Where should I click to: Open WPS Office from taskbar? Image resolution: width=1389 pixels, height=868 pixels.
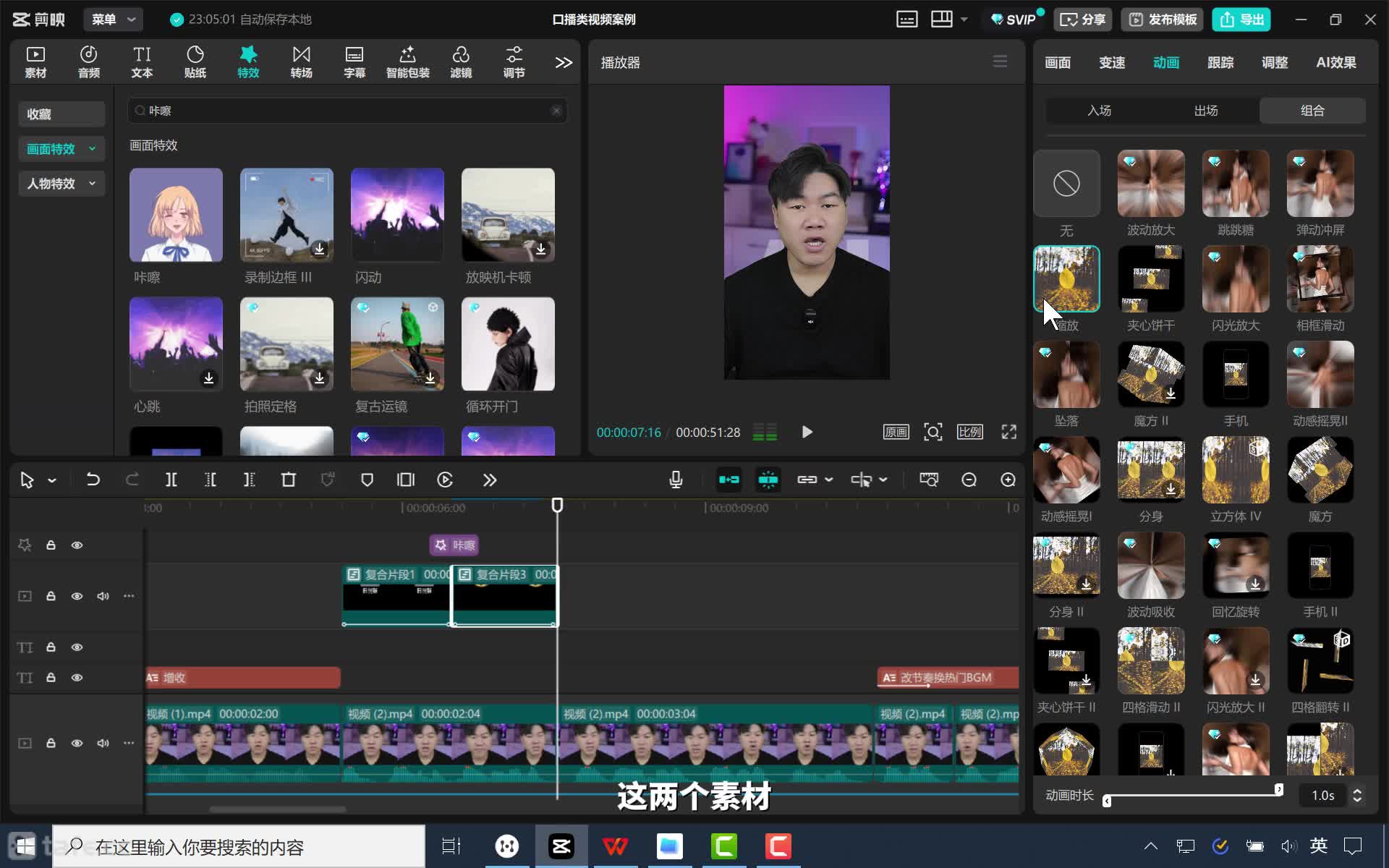pos(615,846)
